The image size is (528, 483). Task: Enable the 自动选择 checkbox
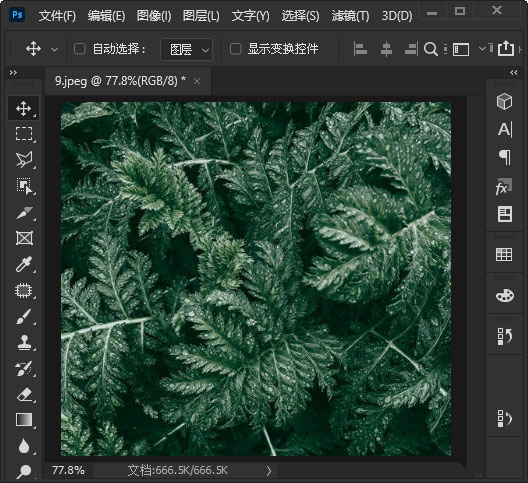79,49
